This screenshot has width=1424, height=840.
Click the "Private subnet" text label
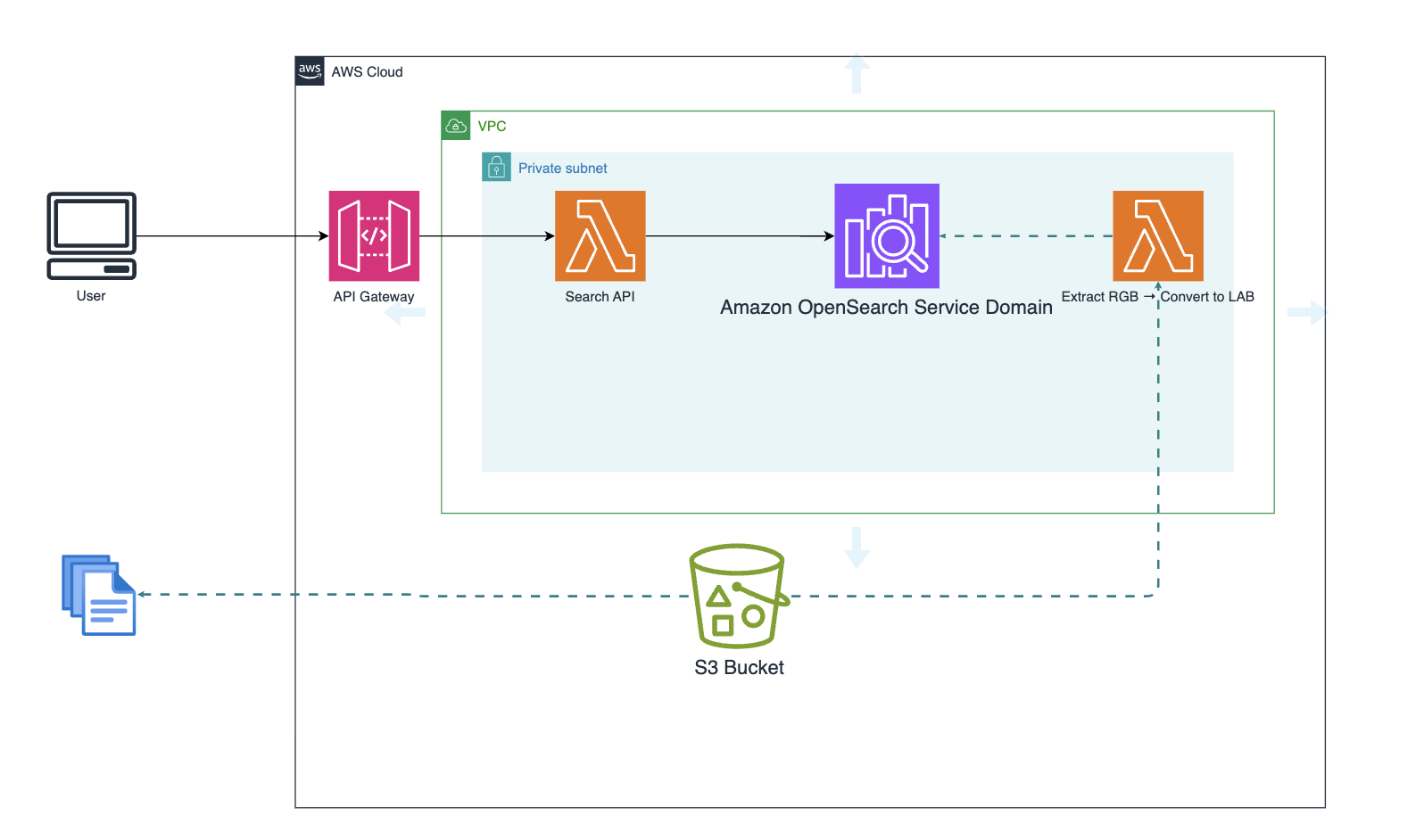[x=562, y=169]
